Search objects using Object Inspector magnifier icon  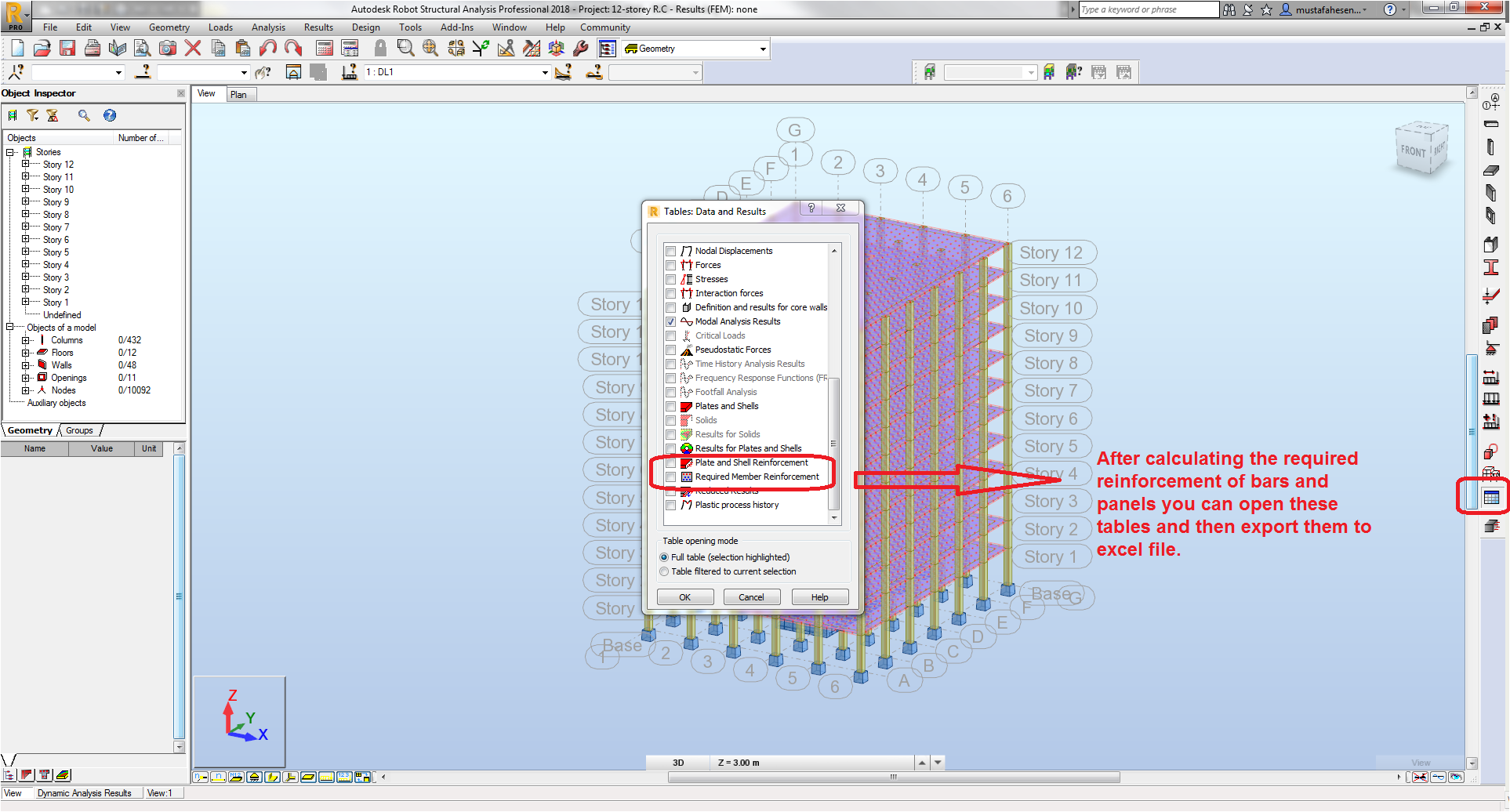point(84,115)
